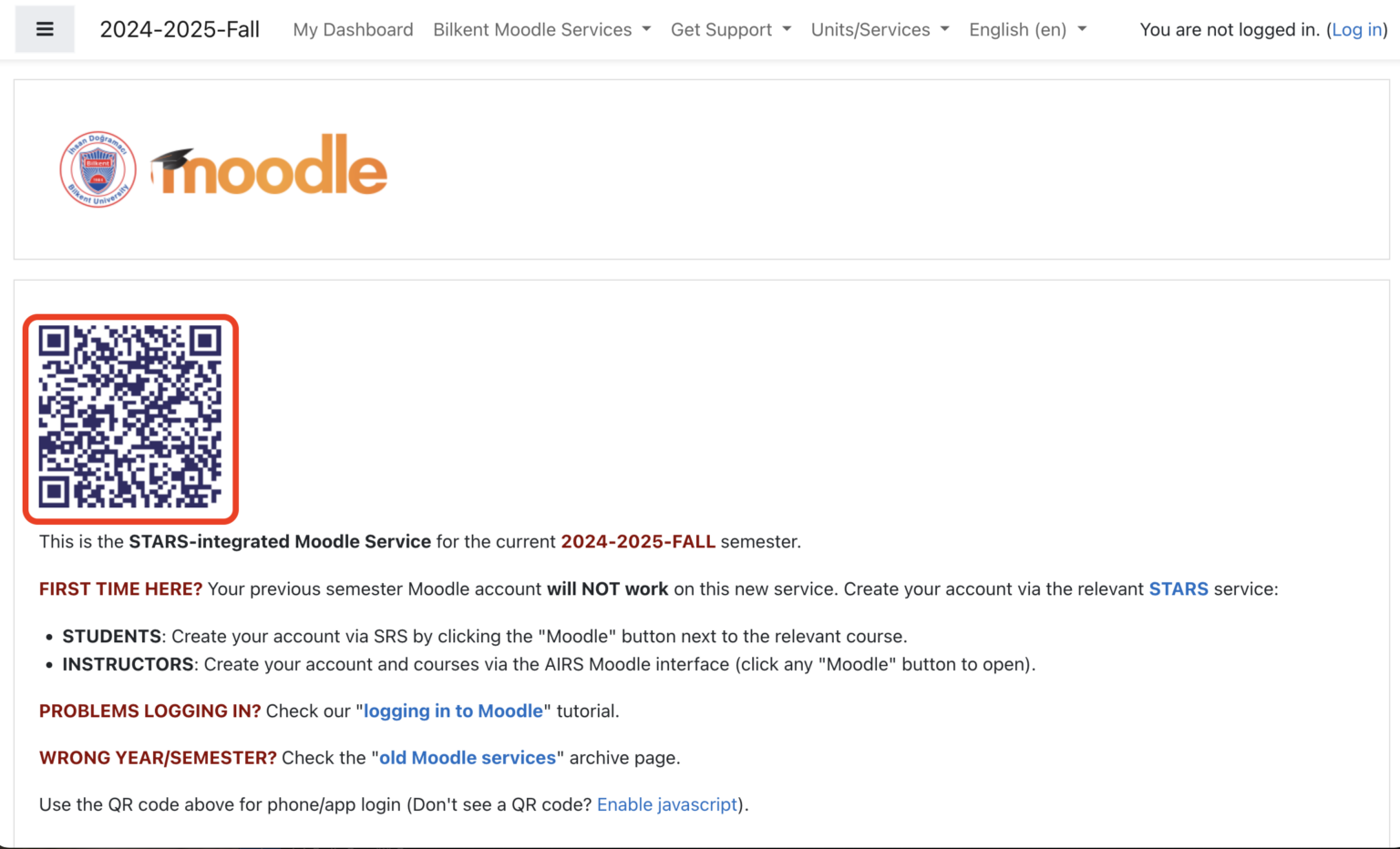Switch to My Dashboard

click(x=352, y=29)
